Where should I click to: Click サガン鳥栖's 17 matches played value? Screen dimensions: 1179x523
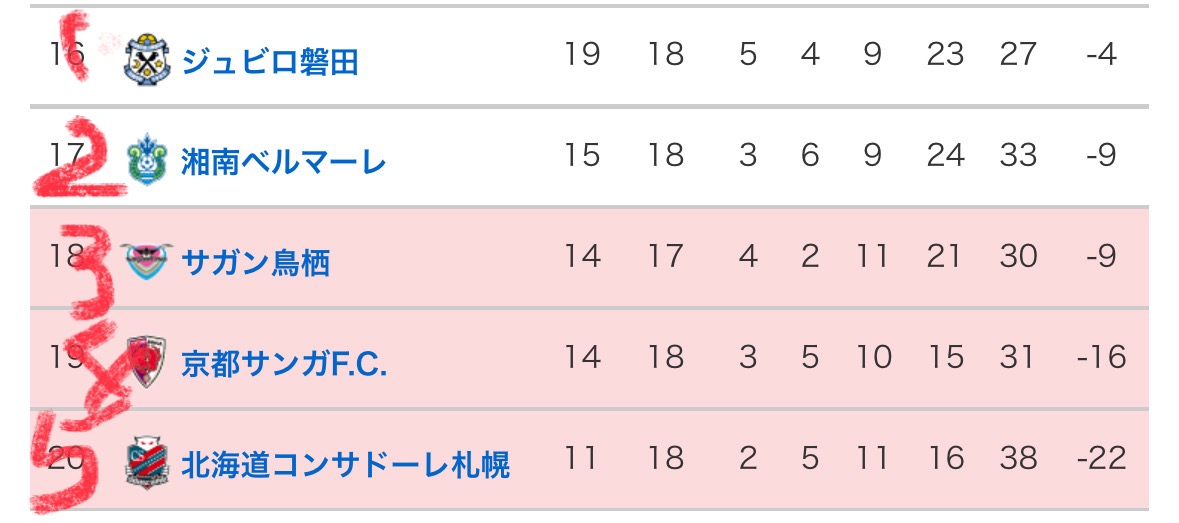coord(665,256)
